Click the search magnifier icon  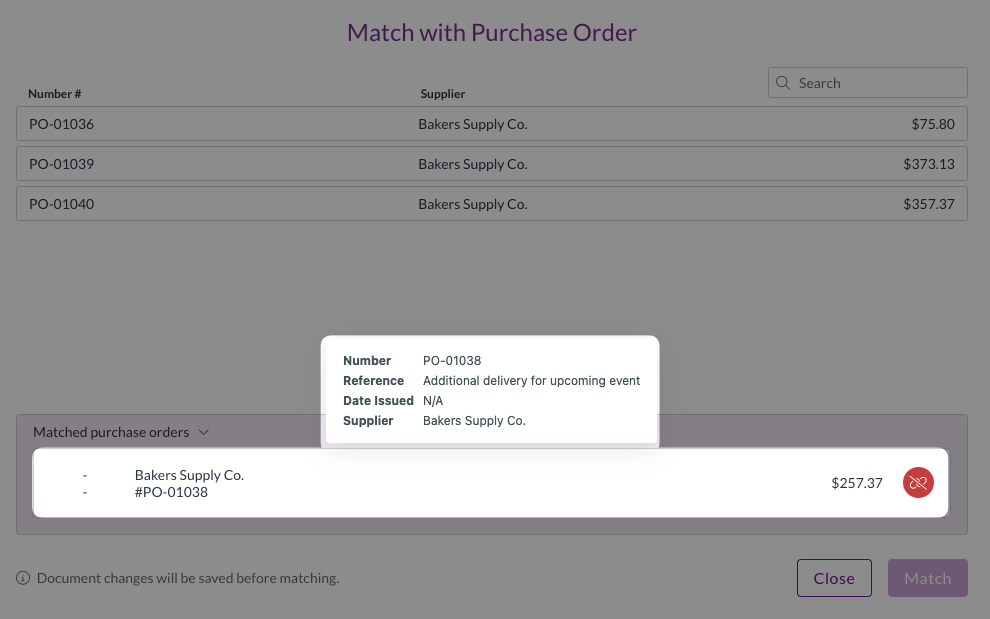pyautogui.click(x=783, y=83)
